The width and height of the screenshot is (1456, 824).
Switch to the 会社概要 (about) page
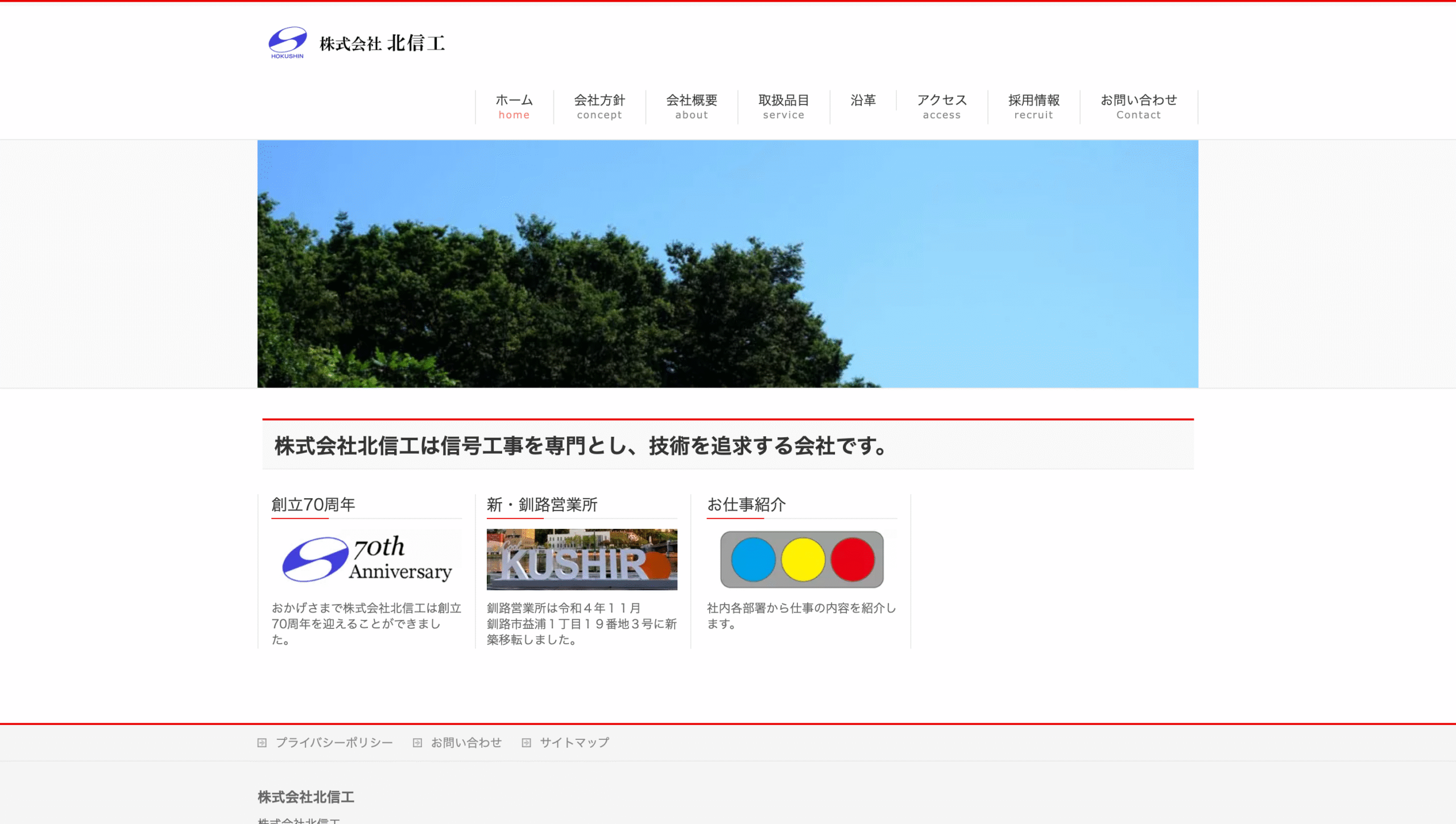[x=692, y=107]
